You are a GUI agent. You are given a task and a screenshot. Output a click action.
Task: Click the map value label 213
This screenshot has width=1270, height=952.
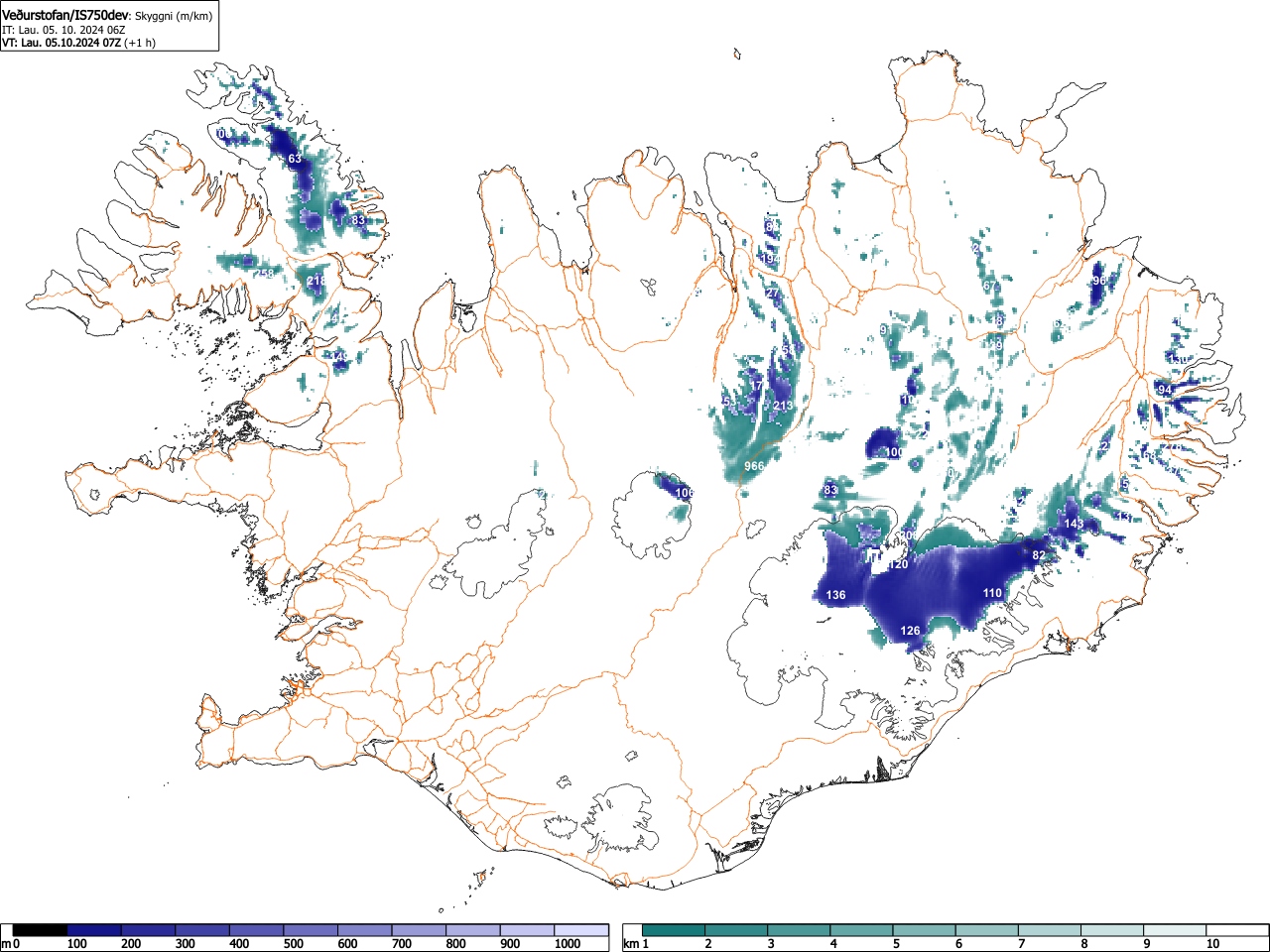click(x=783, y=407)
